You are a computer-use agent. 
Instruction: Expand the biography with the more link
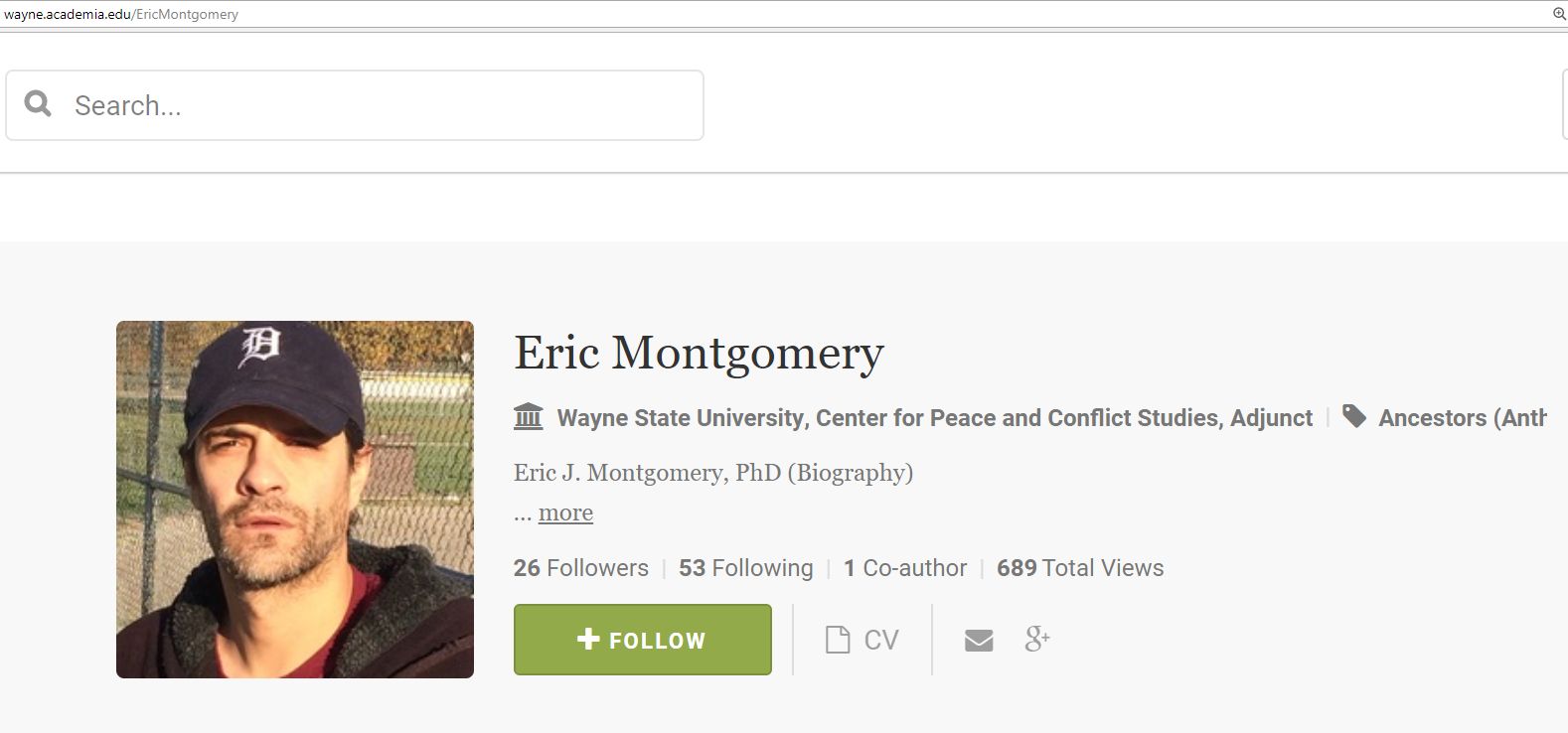tap(565, 513)
